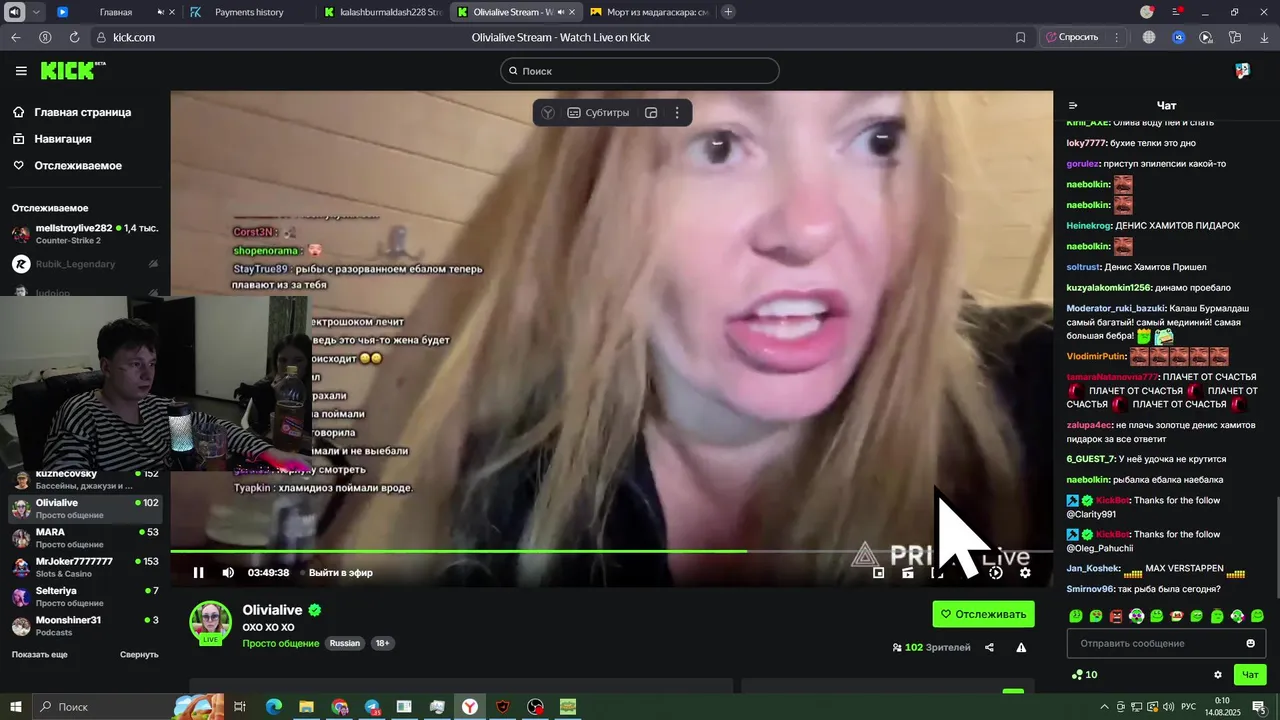Open Yandex Browser taskbar icon

click(469, 707)
